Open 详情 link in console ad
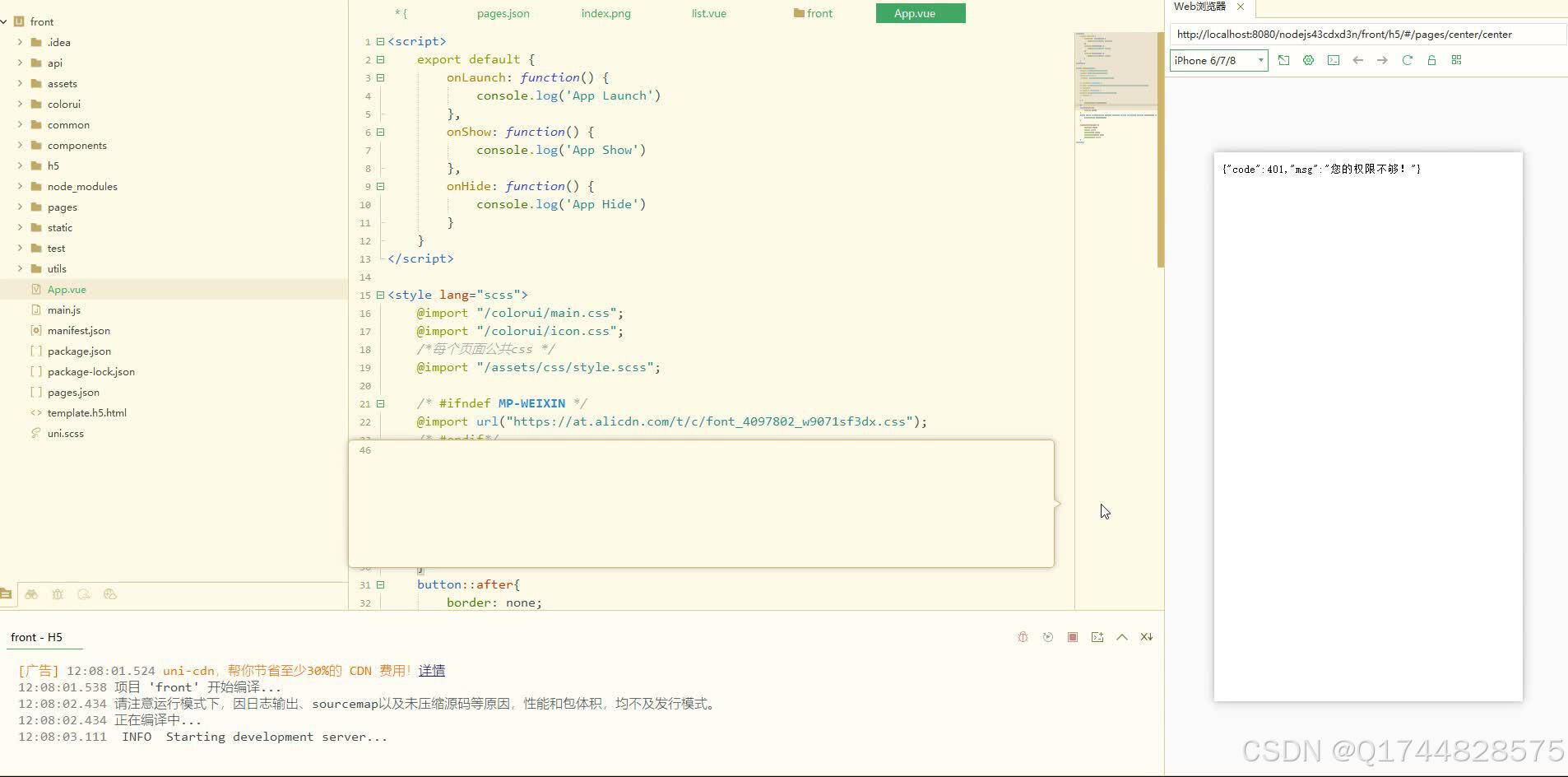Image resolution: width=1568 pixels, height=777 pixels. [x=432, y=671]
